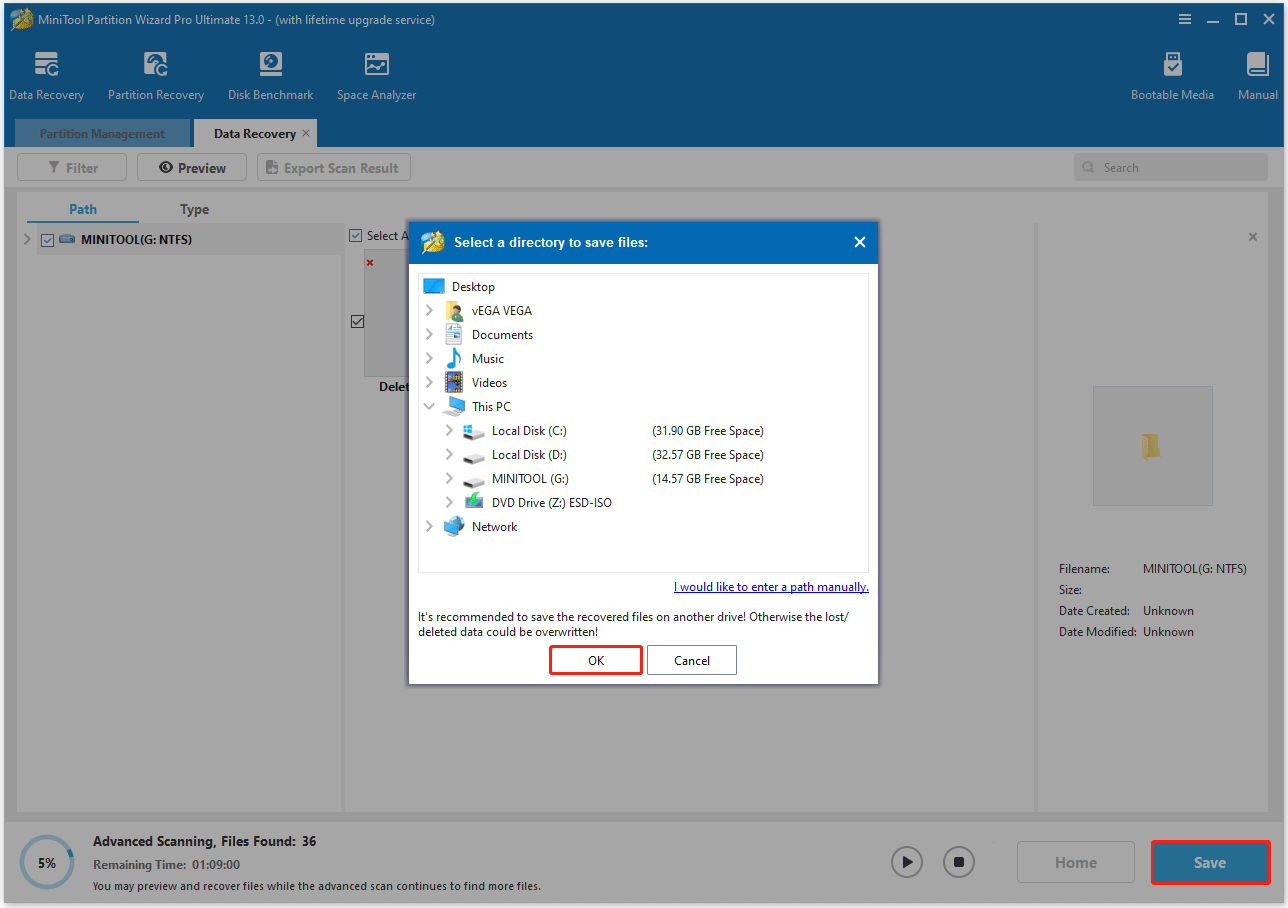Click the enter a path manually link

tap(770, 587)
